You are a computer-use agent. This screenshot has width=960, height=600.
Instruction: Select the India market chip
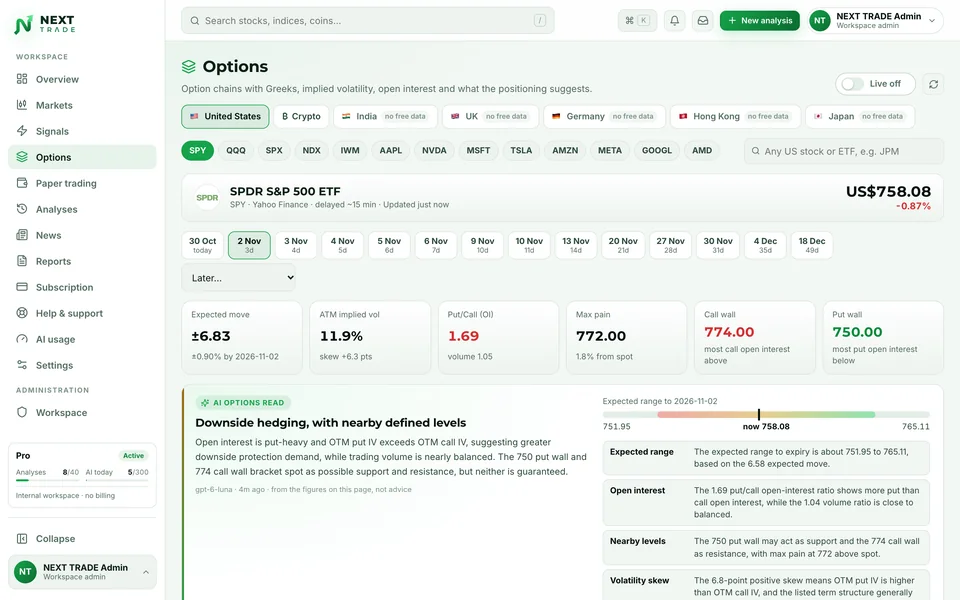pyautogui.click(x=385, y=116)
